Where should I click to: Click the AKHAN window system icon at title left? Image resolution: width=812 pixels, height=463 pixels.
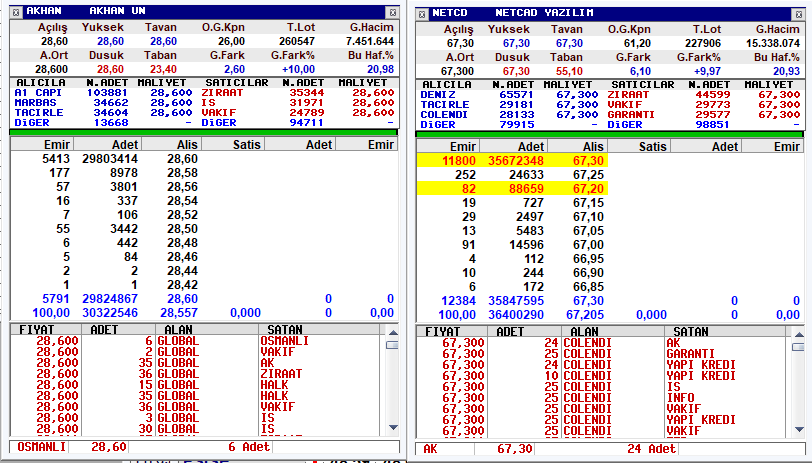tap(16, 11)
